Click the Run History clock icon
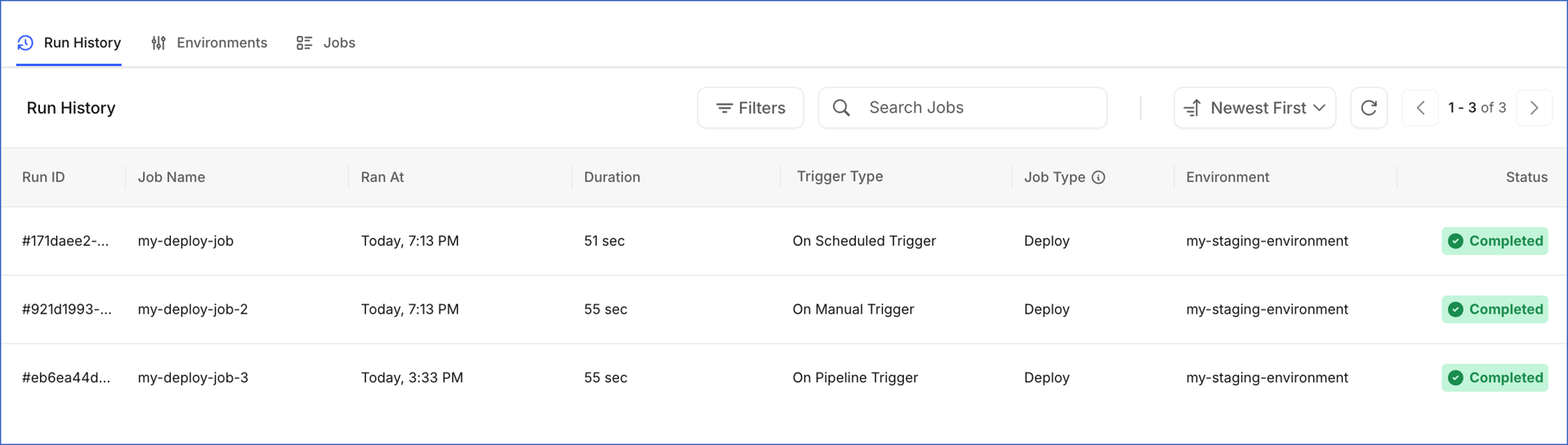 (x=25, y=42)
